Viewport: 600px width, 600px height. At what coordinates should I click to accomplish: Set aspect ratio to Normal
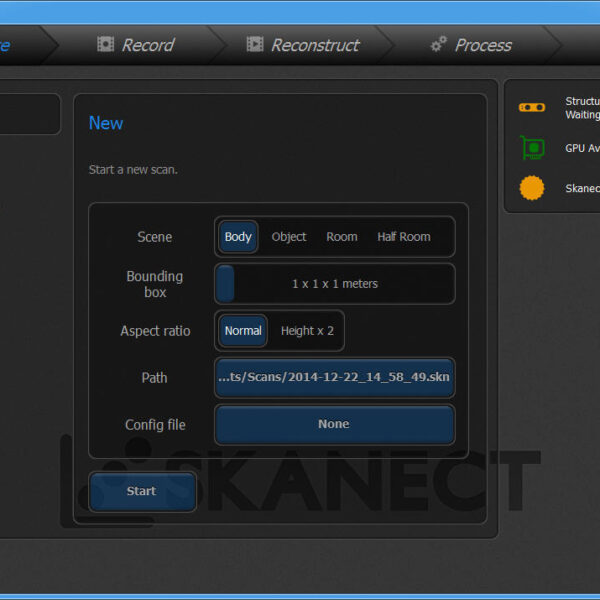click(x=243, y=331)
